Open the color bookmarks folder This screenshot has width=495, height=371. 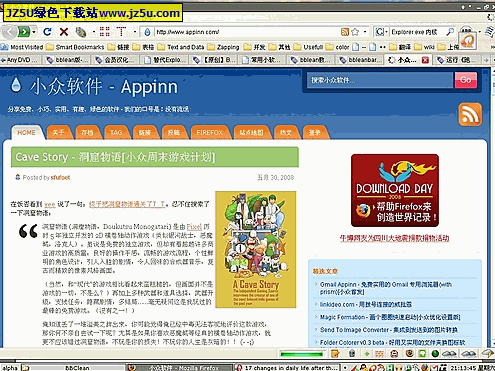coord(338,47)
